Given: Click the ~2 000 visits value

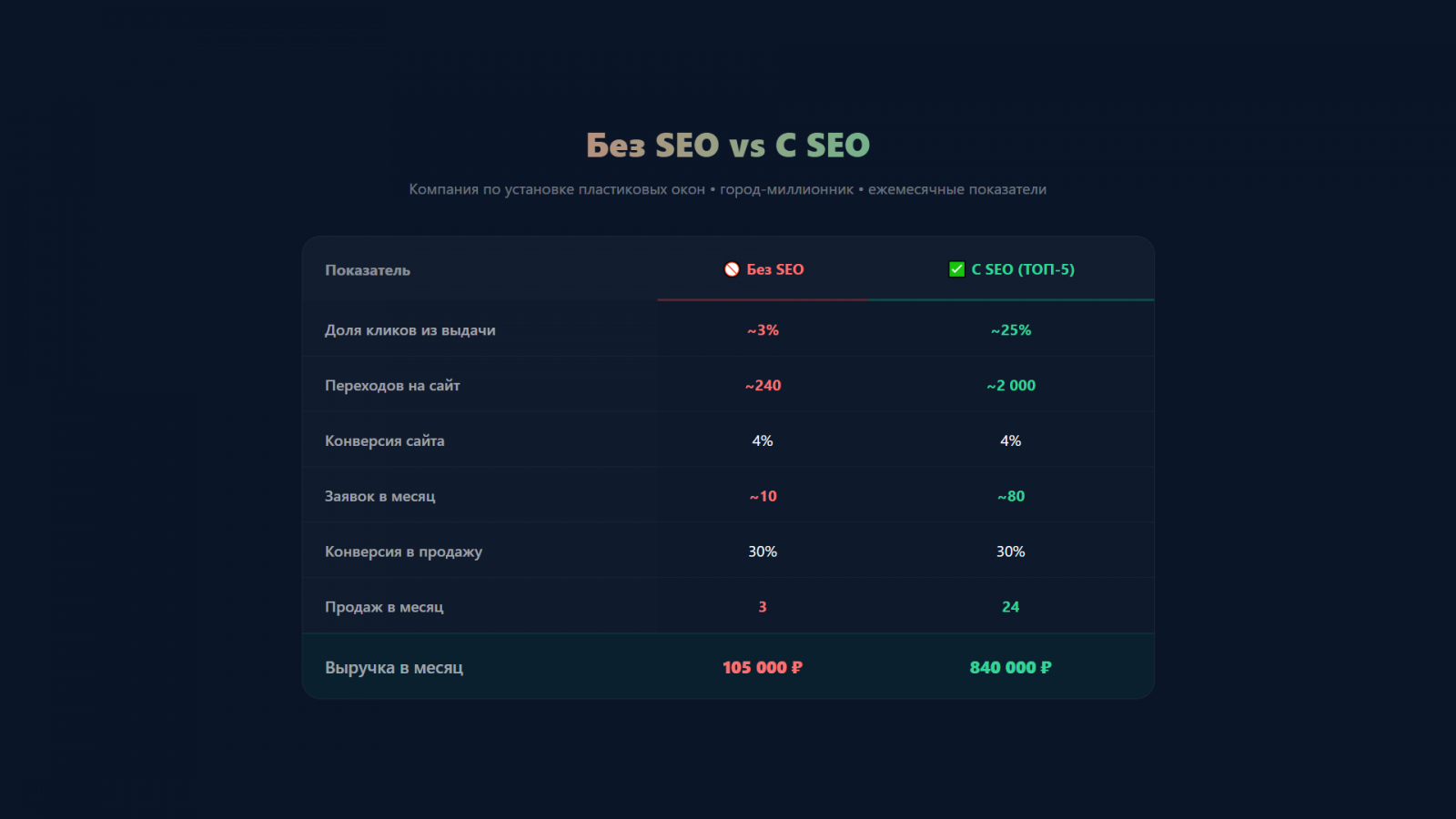Looking at the screenshot, I should (x=1010, y=386).
